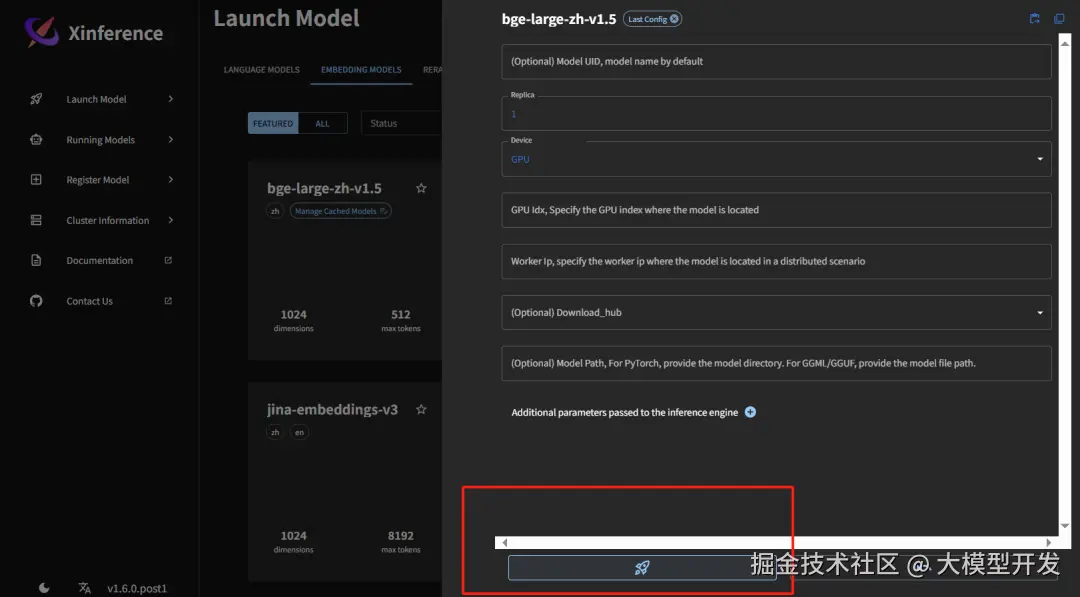Click the 512 max tokens value
This screenshot has height=597, width=1080.
401,315
